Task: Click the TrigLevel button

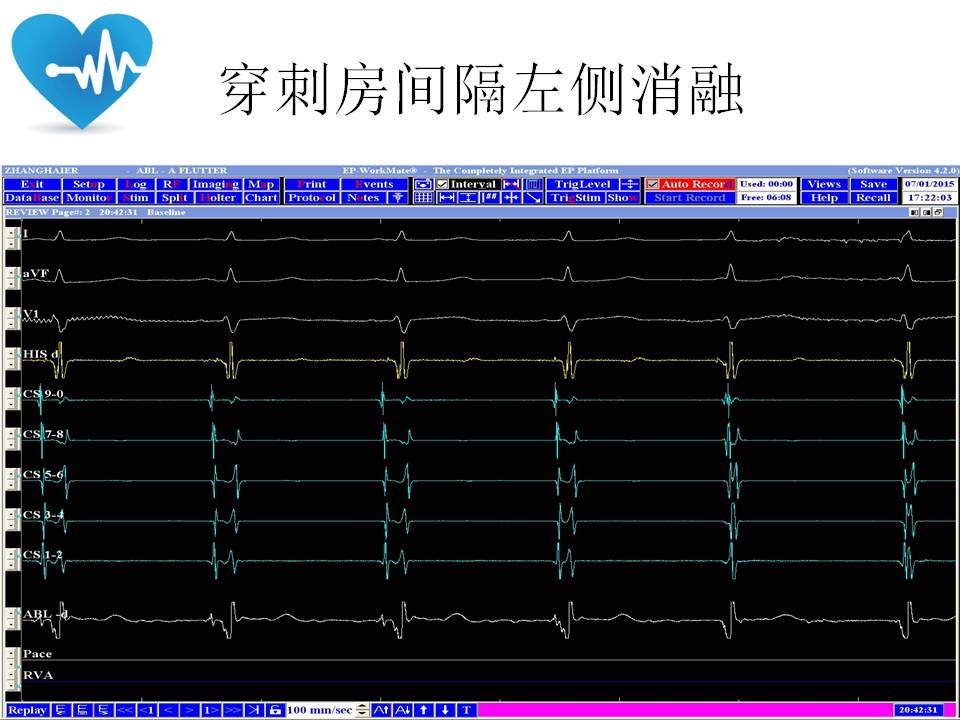Action: [582, 184]
